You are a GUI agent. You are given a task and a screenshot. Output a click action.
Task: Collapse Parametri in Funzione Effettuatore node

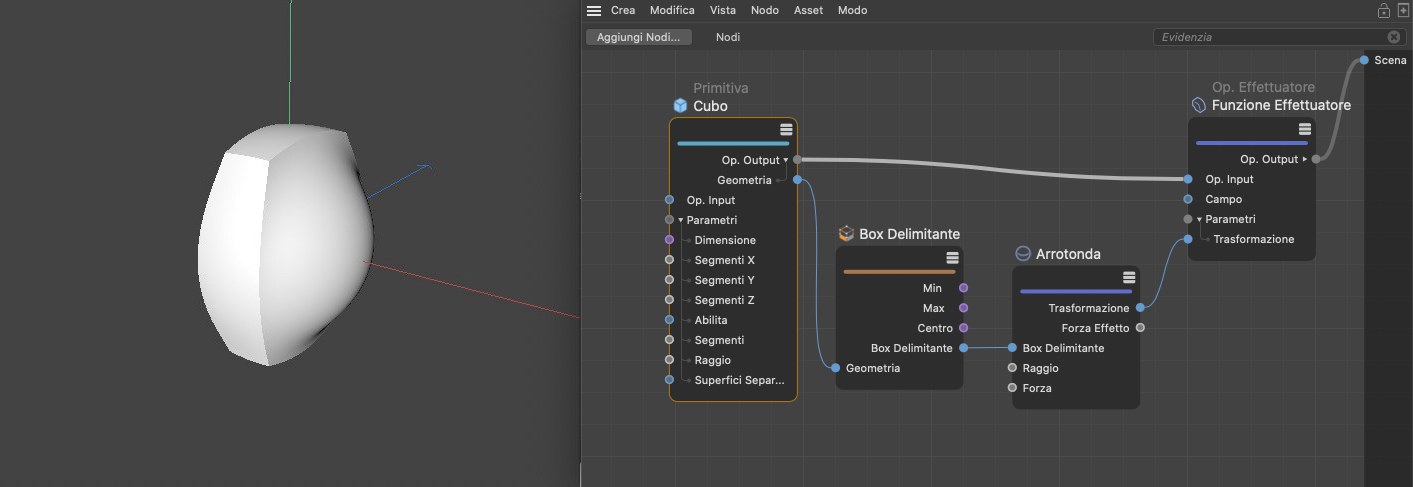[1200, 219]
